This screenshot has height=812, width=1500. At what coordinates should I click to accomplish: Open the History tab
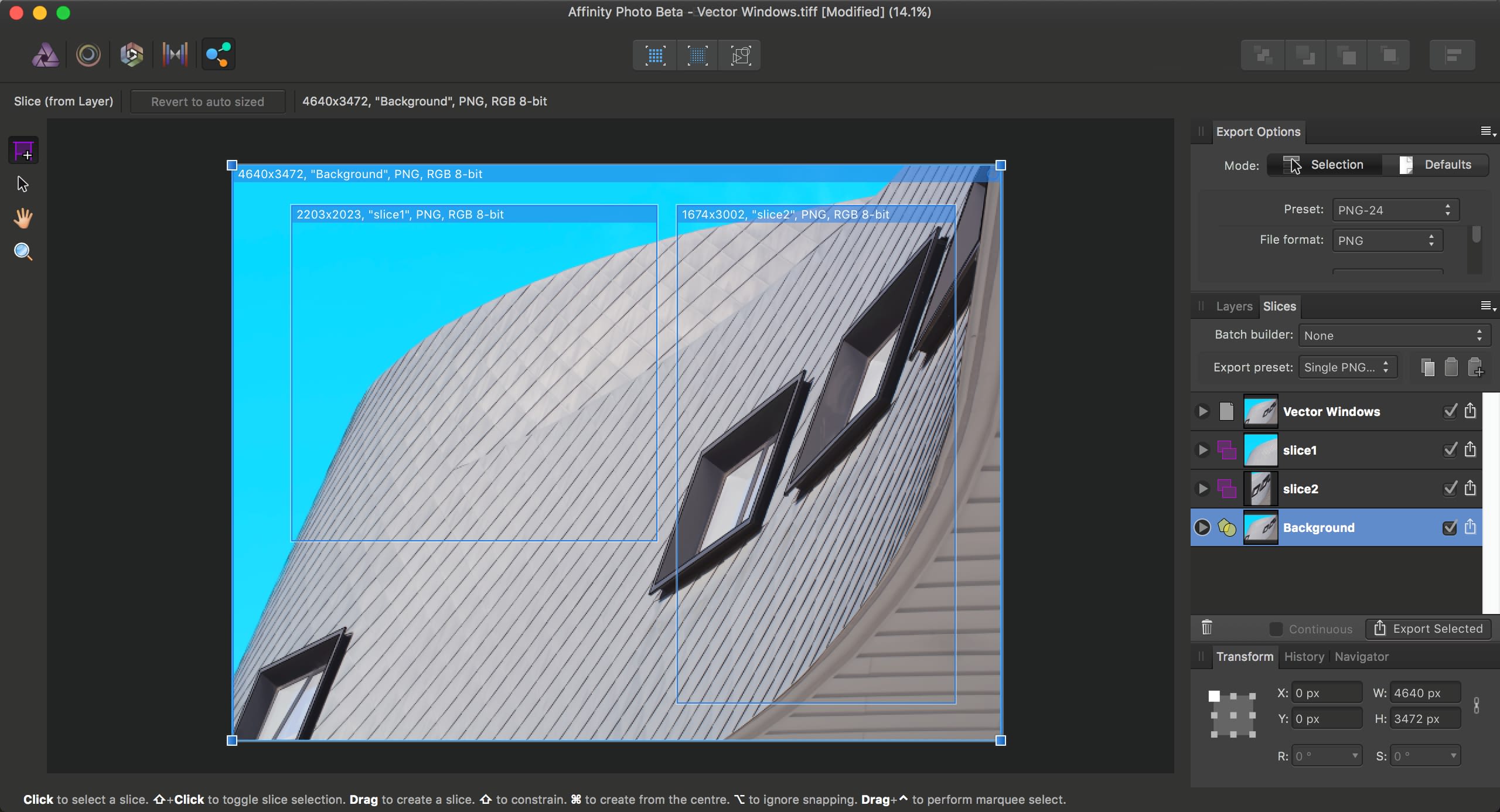(1304, 657)
